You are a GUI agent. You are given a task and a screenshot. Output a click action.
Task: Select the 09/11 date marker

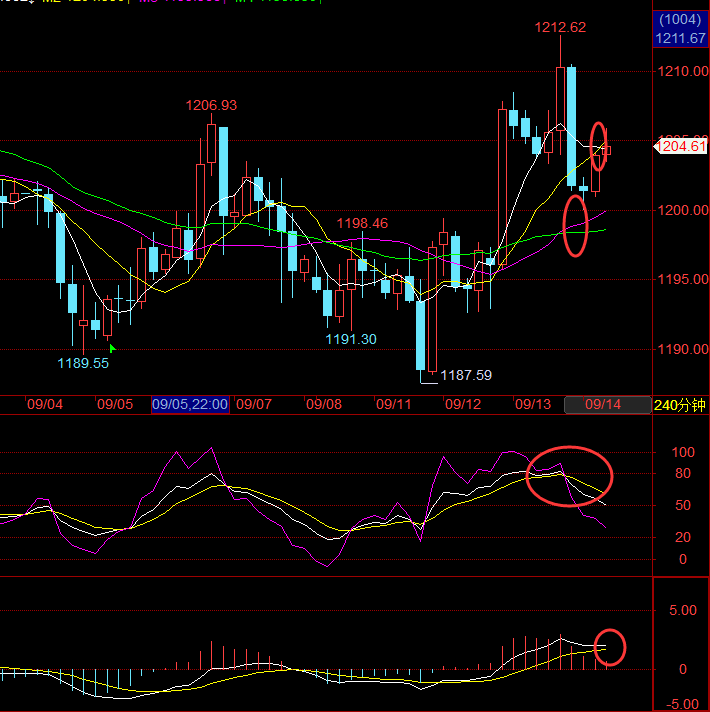[394, 404]
